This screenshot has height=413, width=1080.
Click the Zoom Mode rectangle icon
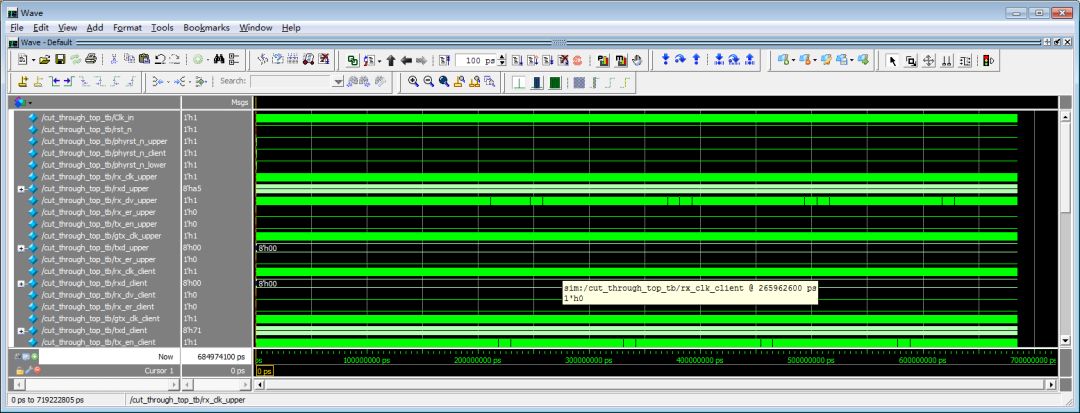pyautogui.click(x=911, y=61)
